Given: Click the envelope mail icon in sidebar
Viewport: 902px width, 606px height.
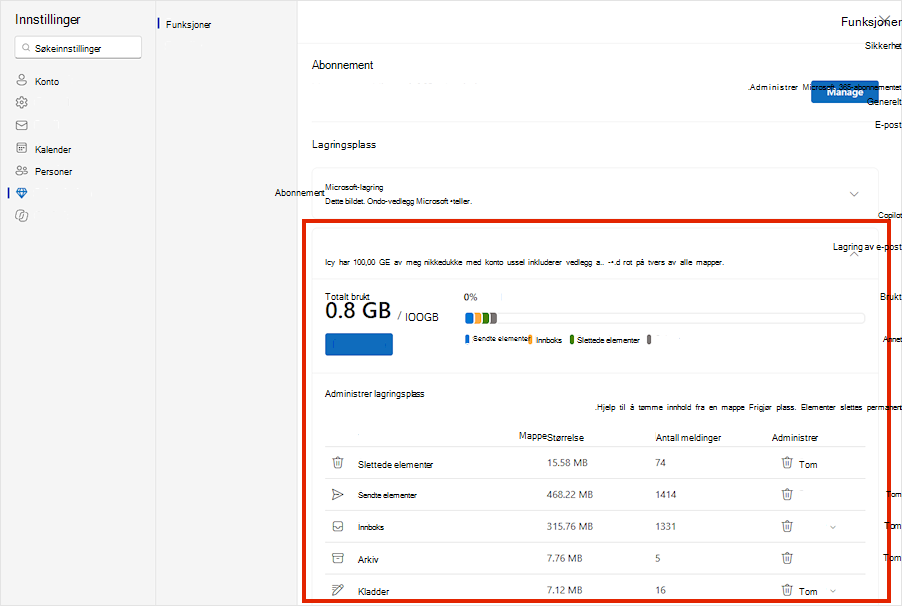Looking at the screenshot, I should 21,125.
